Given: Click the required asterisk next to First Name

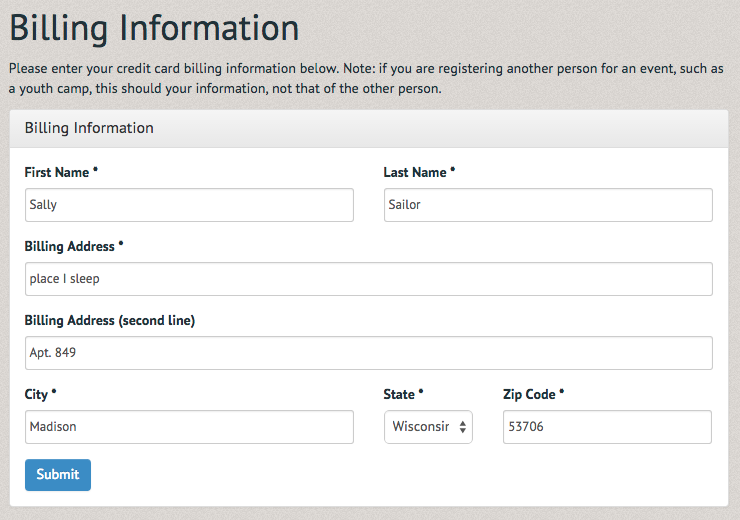Looking at the screenshot, I should point(95,169).
